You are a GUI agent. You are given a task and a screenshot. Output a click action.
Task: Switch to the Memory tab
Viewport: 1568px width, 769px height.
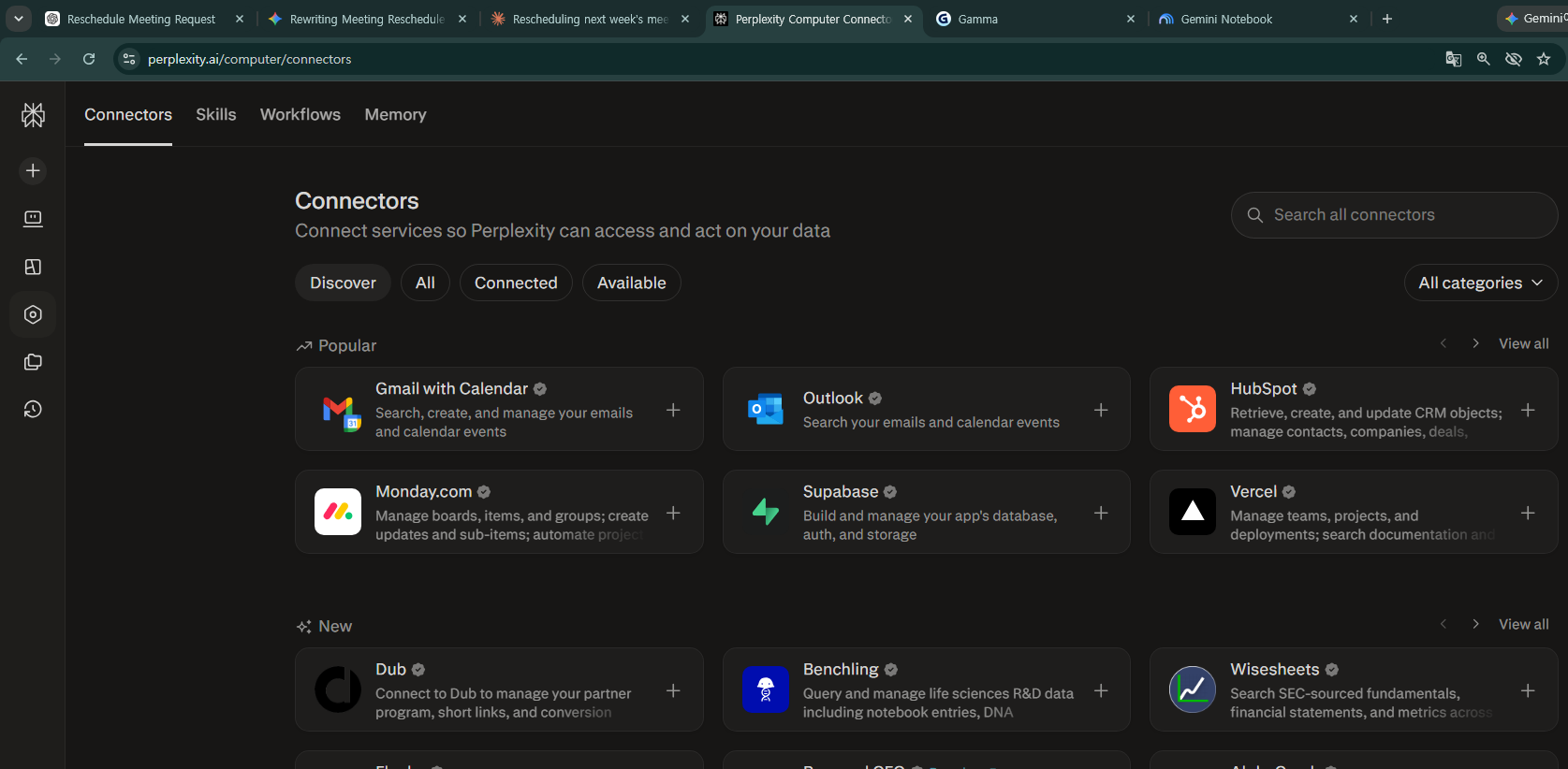(x=395, y=114)
